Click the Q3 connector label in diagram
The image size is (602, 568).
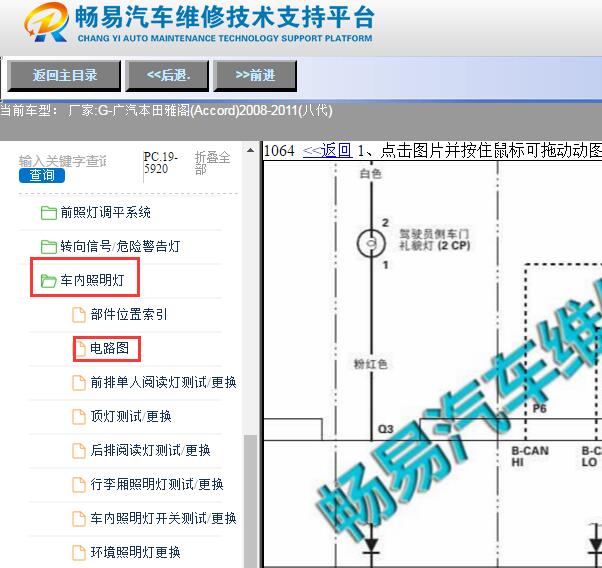[x=385, y=429]
